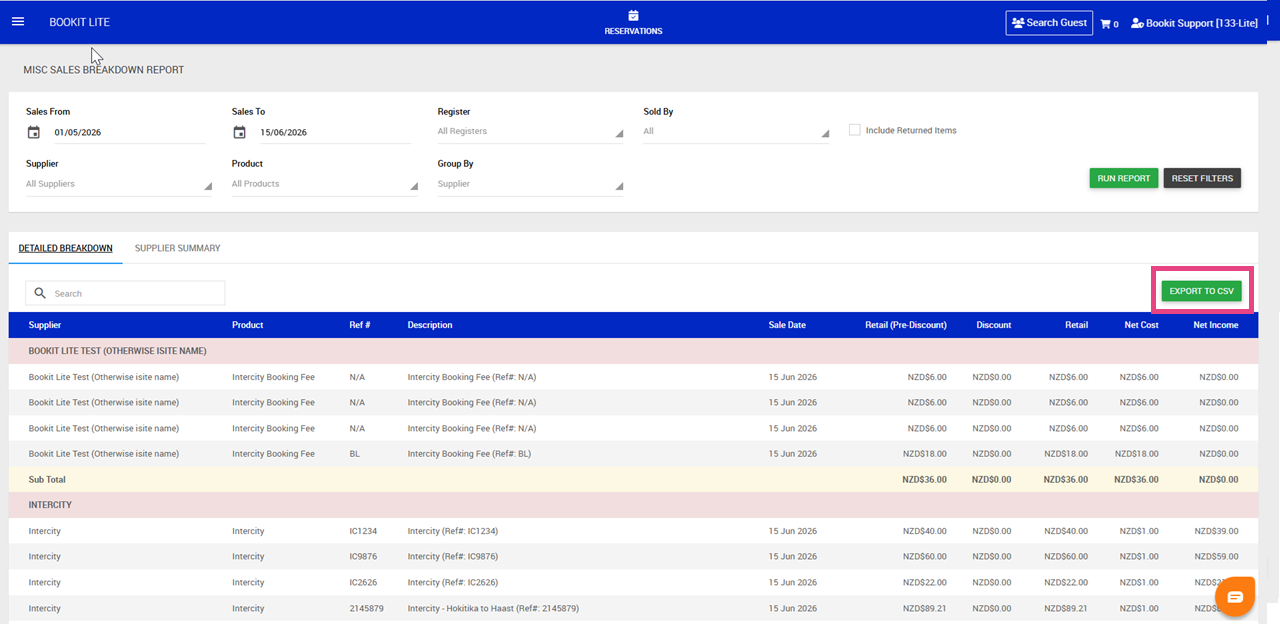Click the Run Report button
The image size is (1280, 624).
tap(1124, 178)
